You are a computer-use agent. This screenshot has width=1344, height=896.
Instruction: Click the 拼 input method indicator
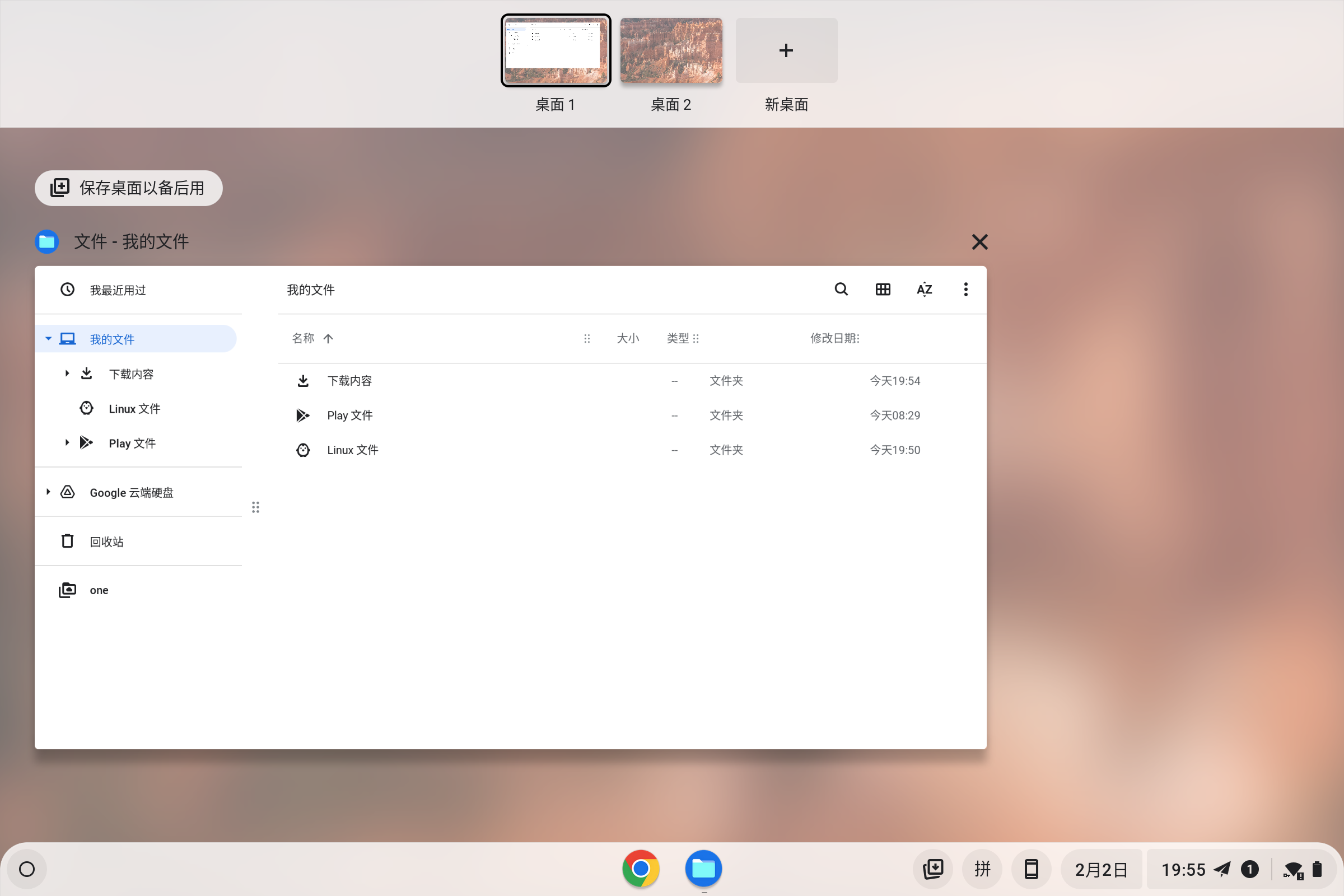point(982,869)
